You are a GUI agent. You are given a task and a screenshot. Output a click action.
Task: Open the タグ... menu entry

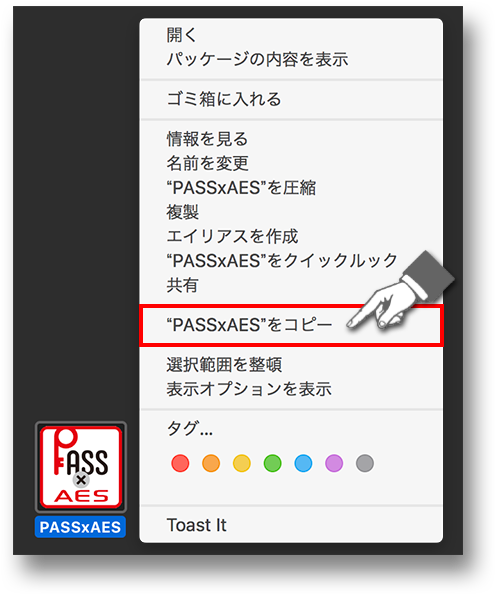291,428
